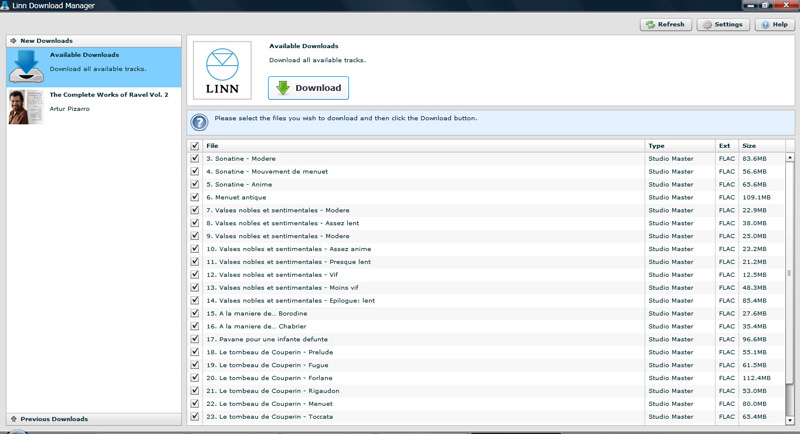Sort list by Type column header
The image size is (800, 434).
coord(678,146)
